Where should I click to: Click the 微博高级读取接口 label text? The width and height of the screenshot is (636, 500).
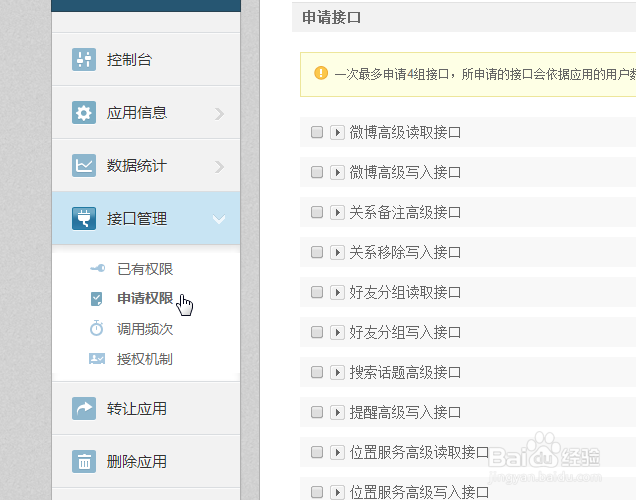tap(405, 132)
